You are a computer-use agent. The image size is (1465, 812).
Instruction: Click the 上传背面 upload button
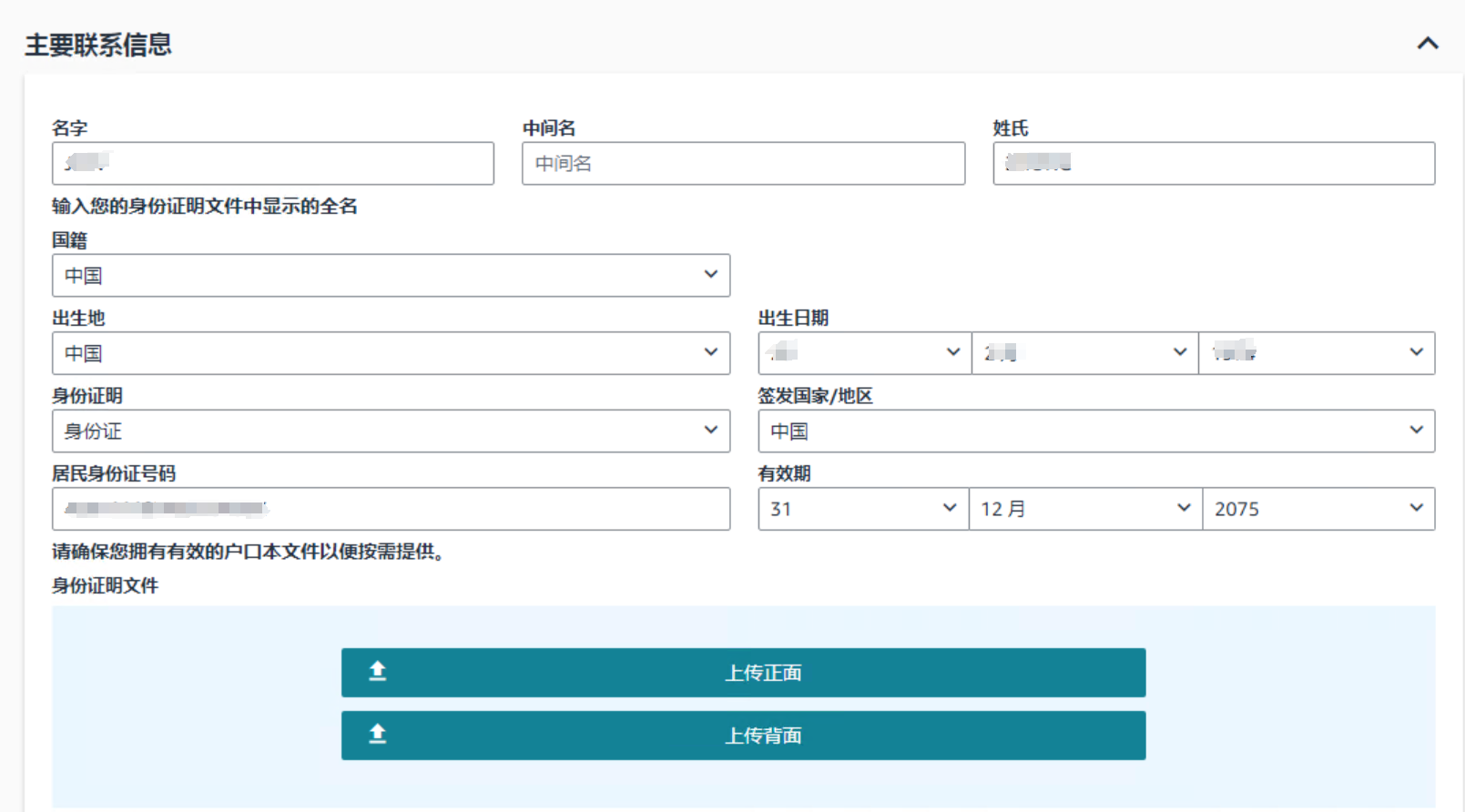(762, 736)
